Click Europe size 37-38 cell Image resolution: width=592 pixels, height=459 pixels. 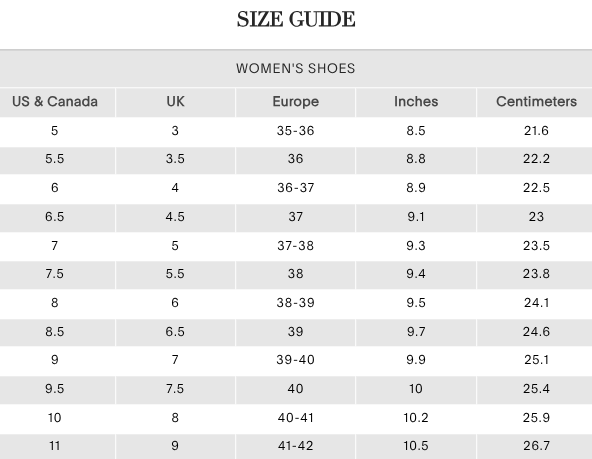click(x=296, y=246)
